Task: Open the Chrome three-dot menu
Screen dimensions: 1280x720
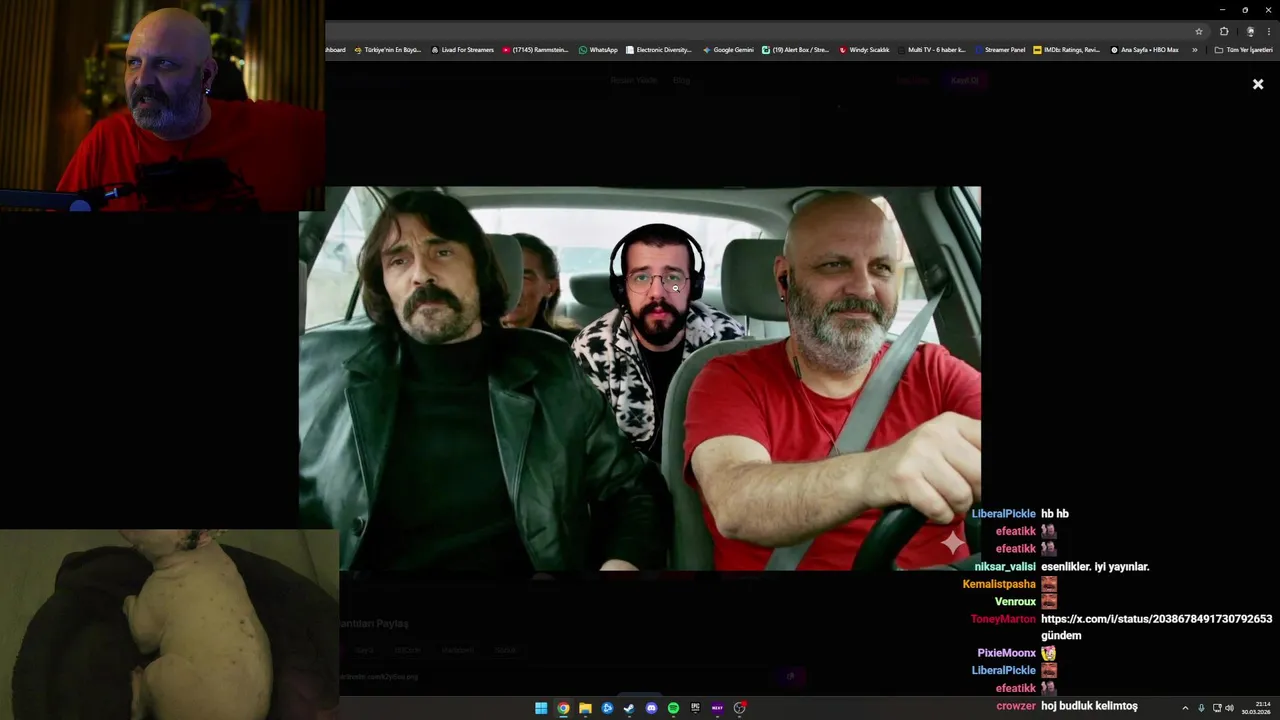Action: click(1269, 31)
